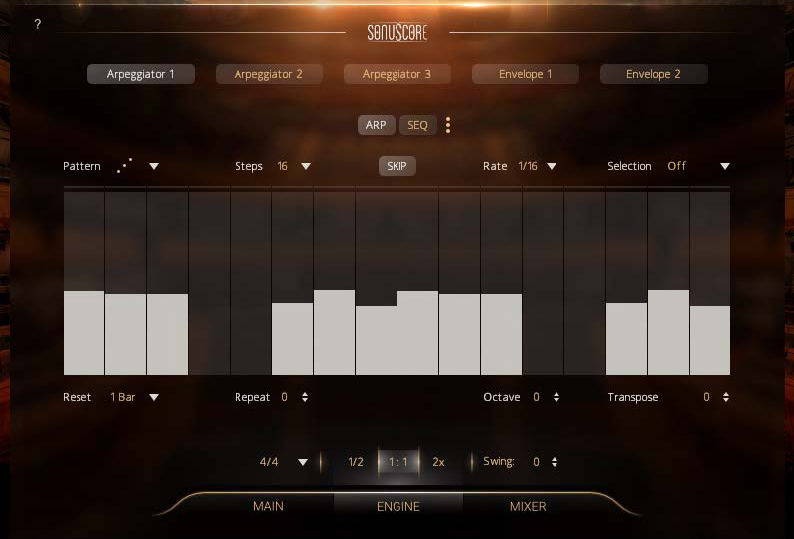Open the Arpeggiator 2 tab
This screenshot has width=794, height=539.
[x=268, y=74]
